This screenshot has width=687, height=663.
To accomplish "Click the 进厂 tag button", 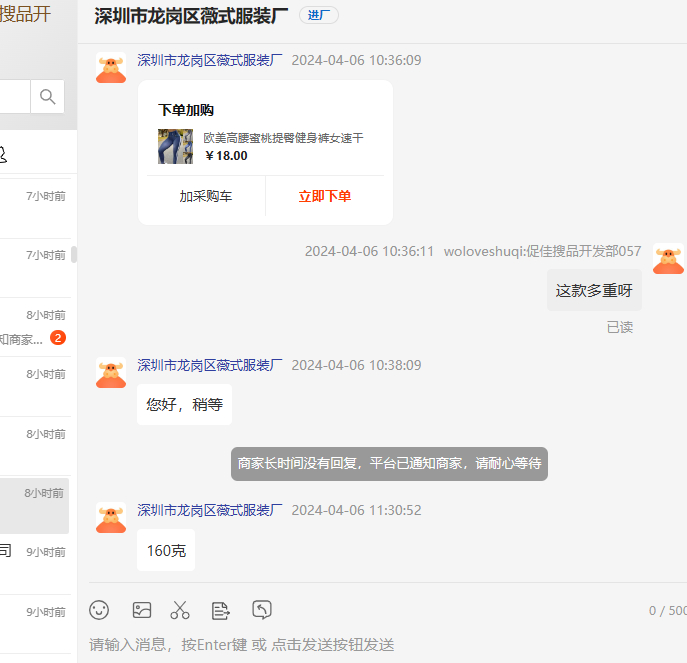I will pyautogui.click(x=318, y=16).
